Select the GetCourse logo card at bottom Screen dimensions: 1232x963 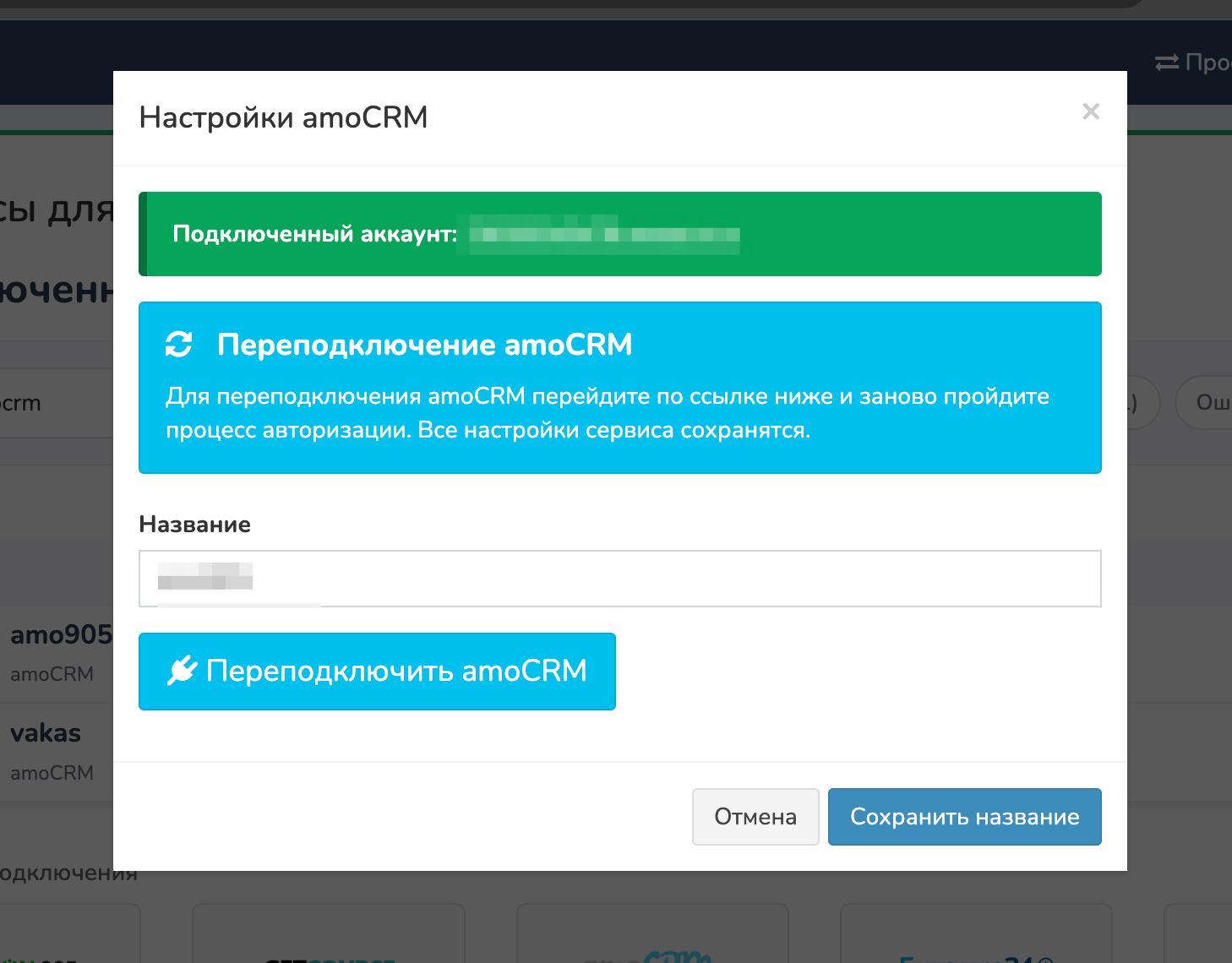[x=329, y=938]
